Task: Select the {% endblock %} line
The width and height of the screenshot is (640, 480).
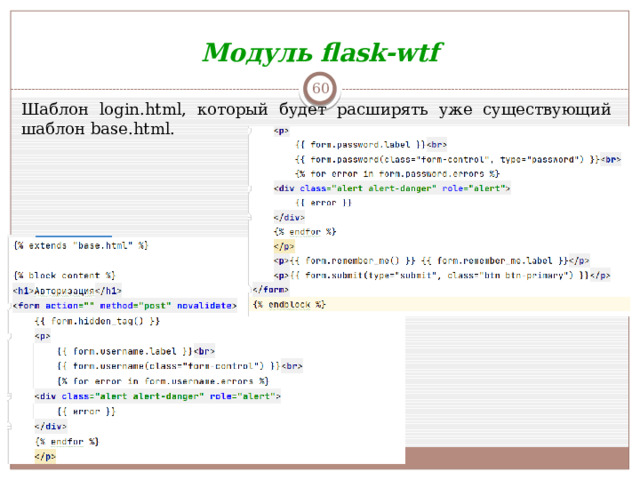Action: pos(289,304)
